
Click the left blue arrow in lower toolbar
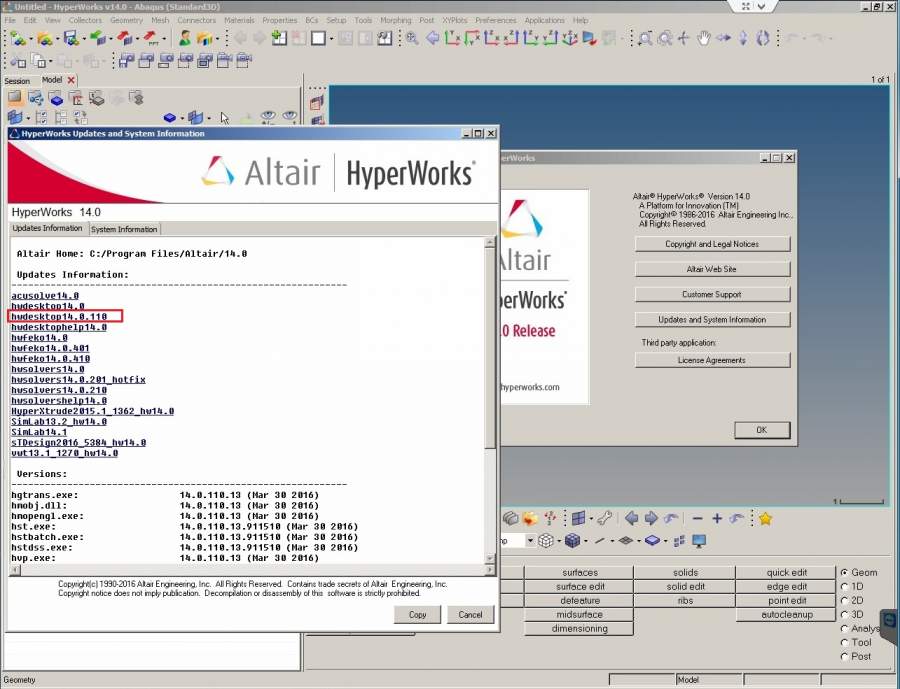631,518
